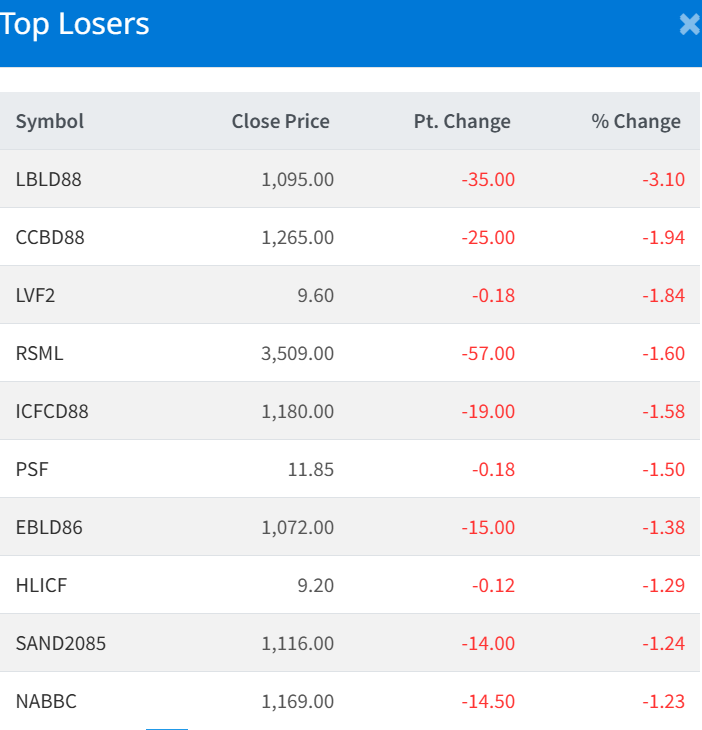Click the Top Losers title
Image resolution: width=702 pixels, height=730 pixels.
[76, 24]
